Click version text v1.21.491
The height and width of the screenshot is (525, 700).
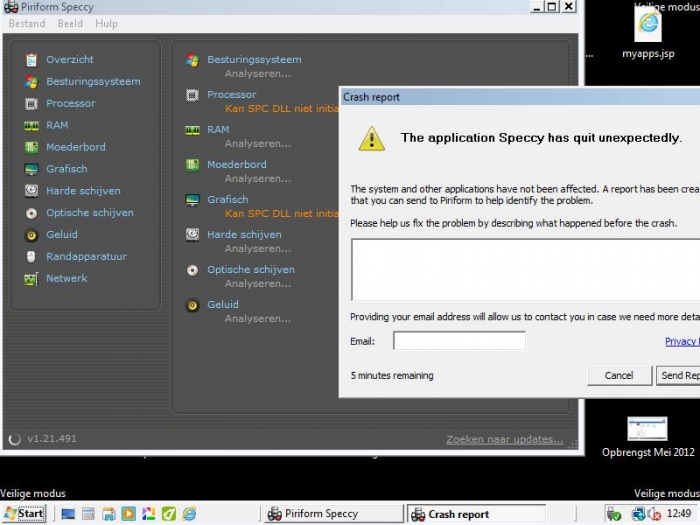(52, 439)
